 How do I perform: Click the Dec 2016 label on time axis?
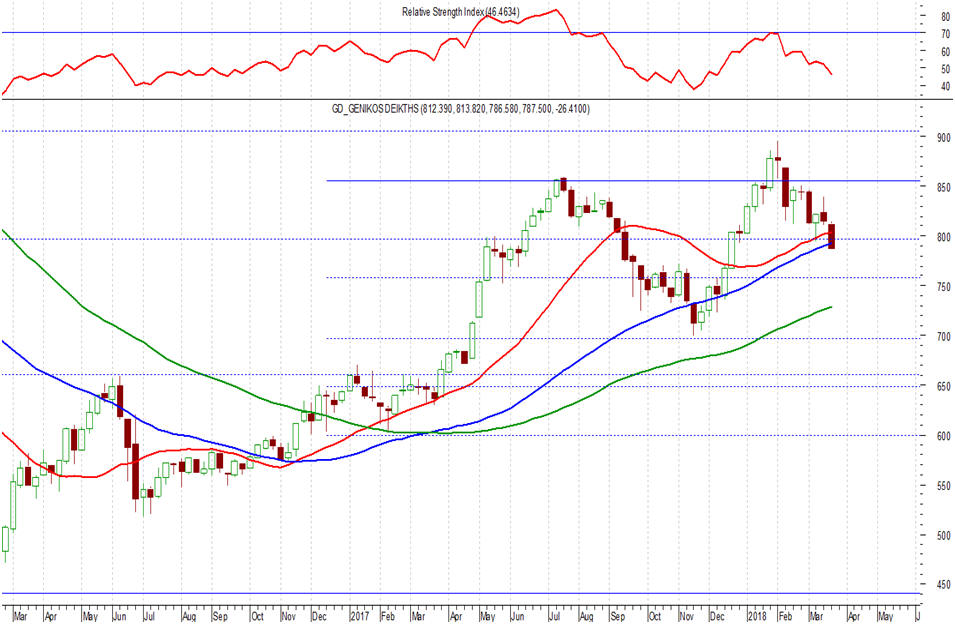click(319, 616)
